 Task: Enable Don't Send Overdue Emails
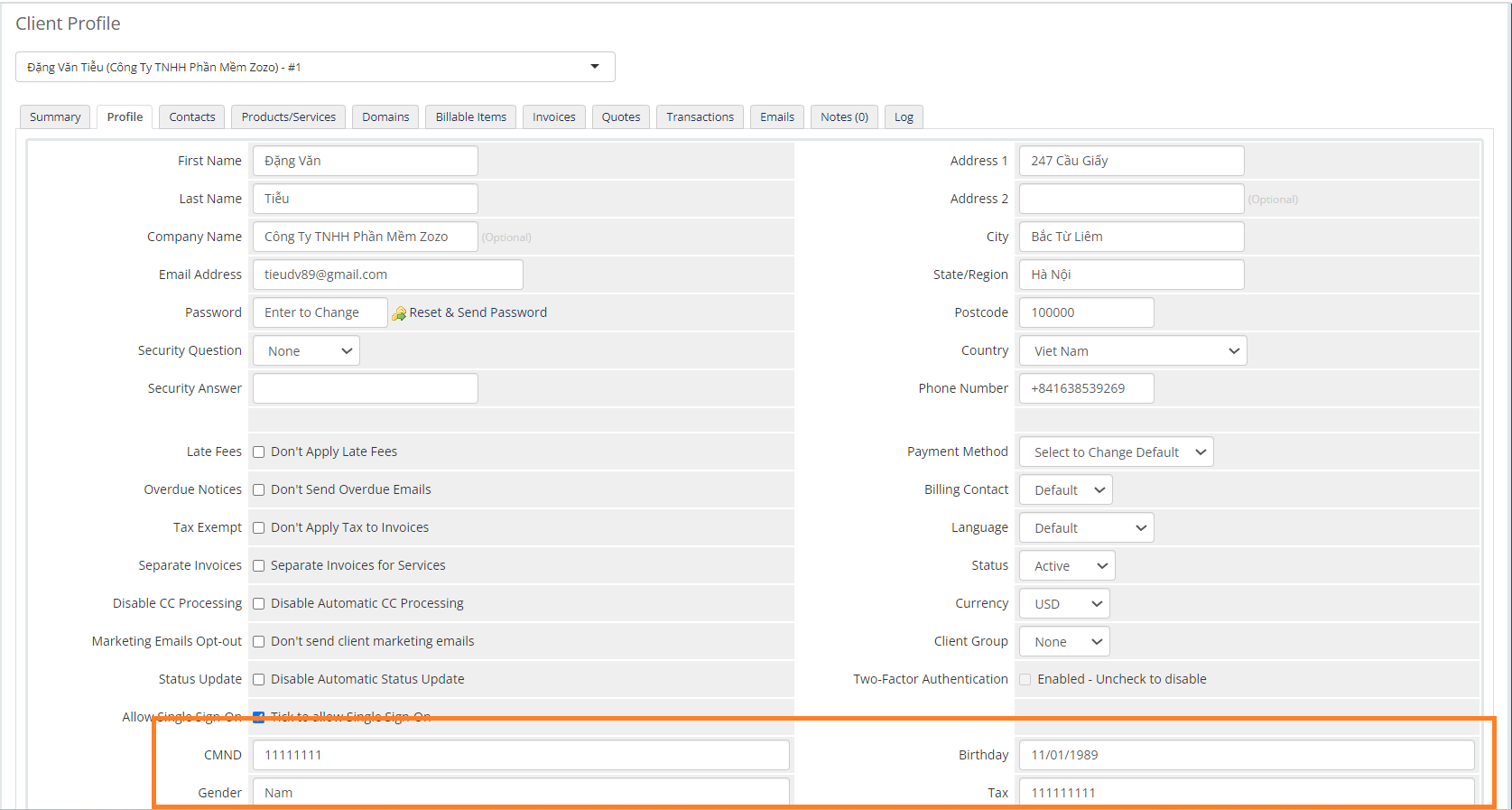259,489
